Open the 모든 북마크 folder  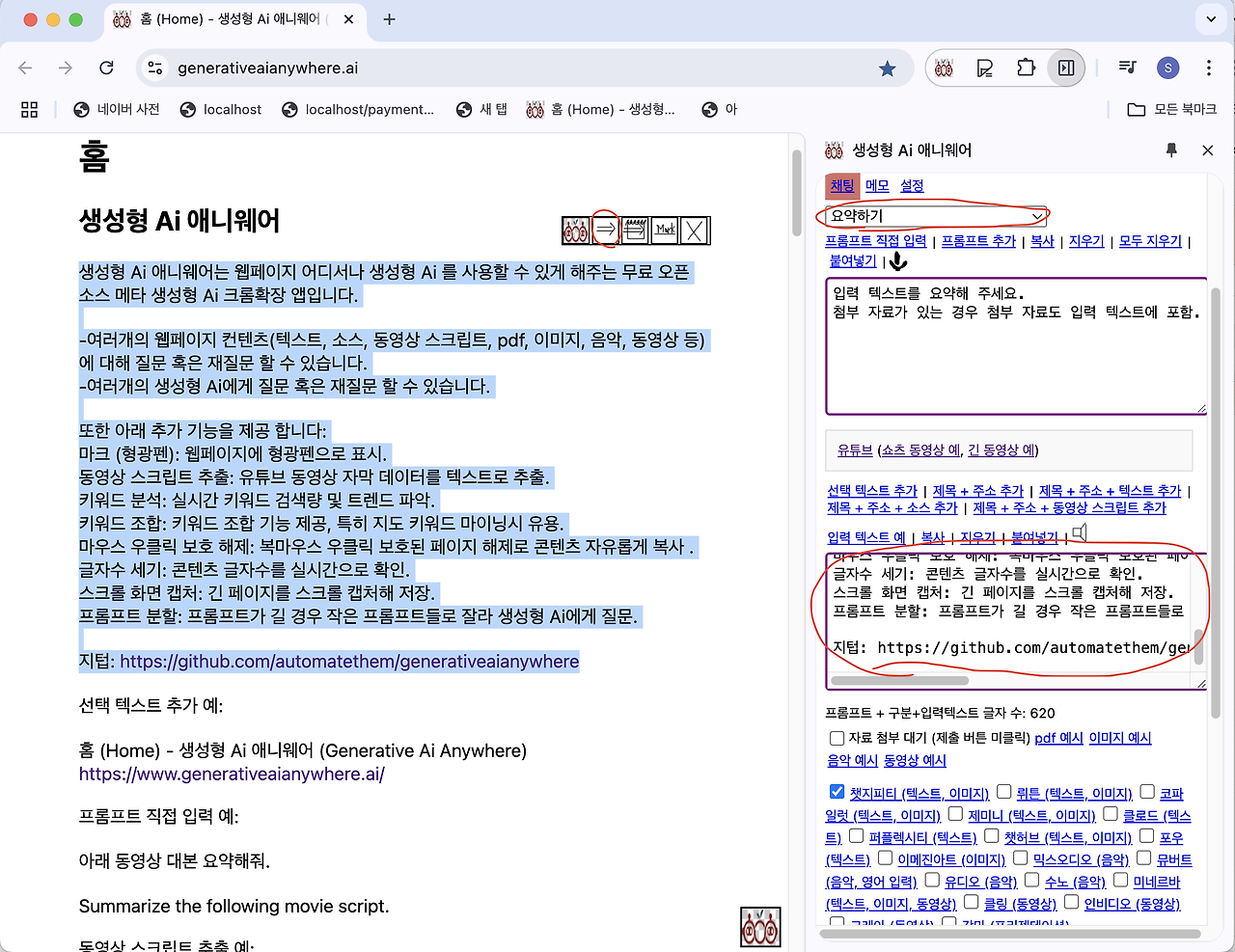tap(1172, 110)
